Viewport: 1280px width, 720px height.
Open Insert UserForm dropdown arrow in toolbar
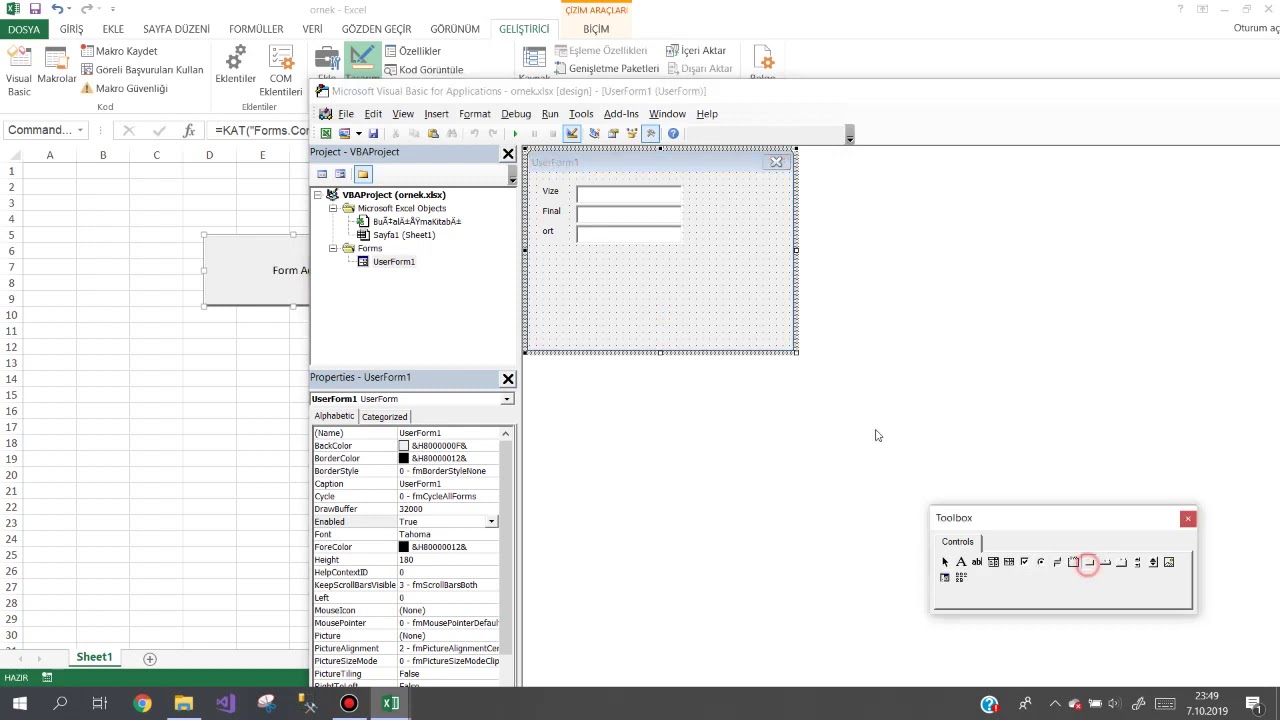tap(359, 133)
